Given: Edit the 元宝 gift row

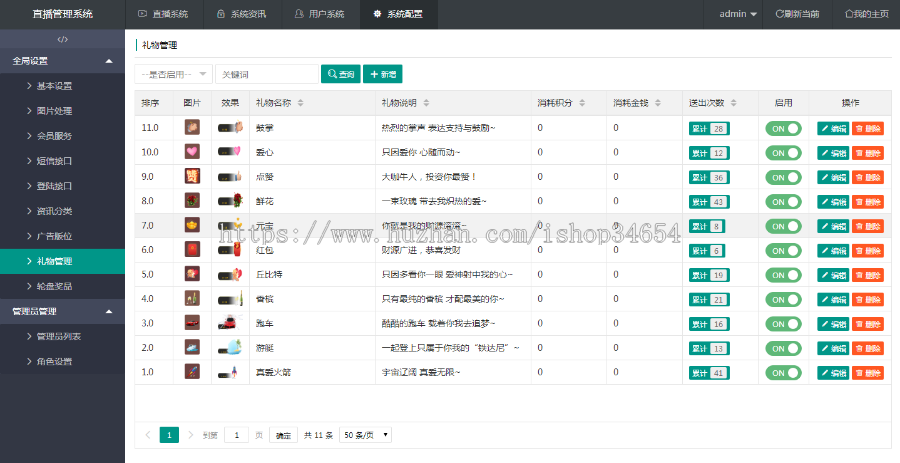Looking at the screenshot, I should point(833,226).
